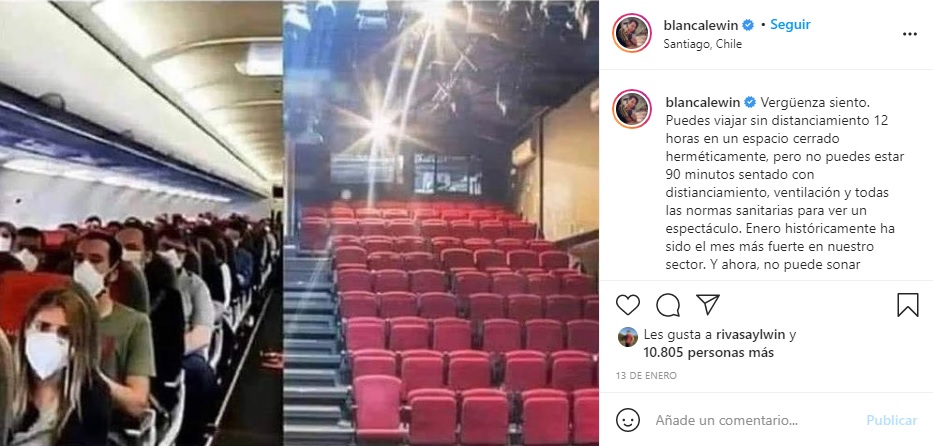Open blancalewin username in header
The image size is (933, 446).
pos(700,25)
